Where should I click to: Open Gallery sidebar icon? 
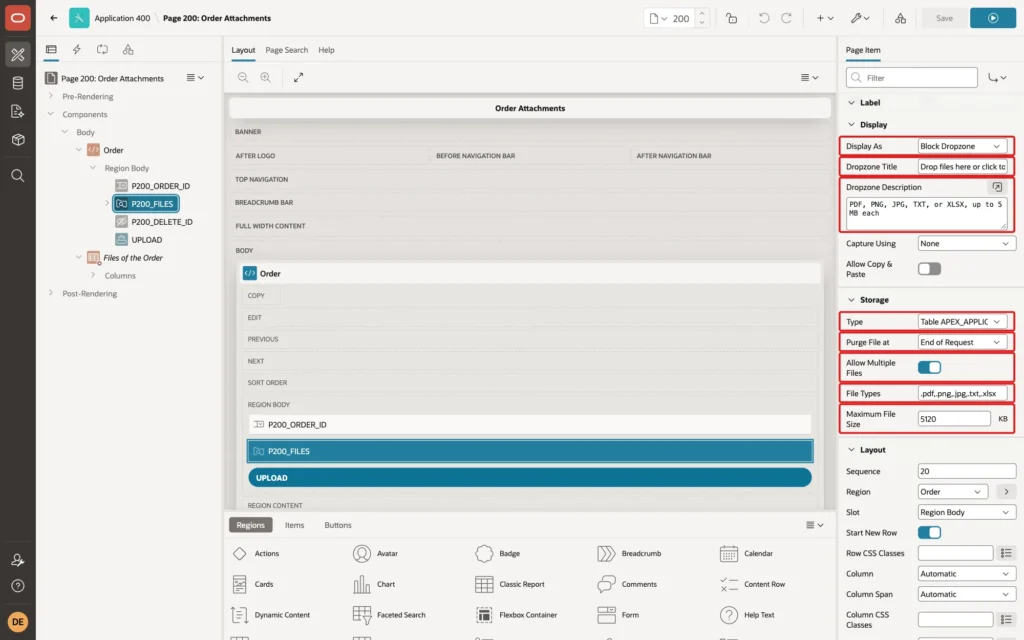[18, 140]
